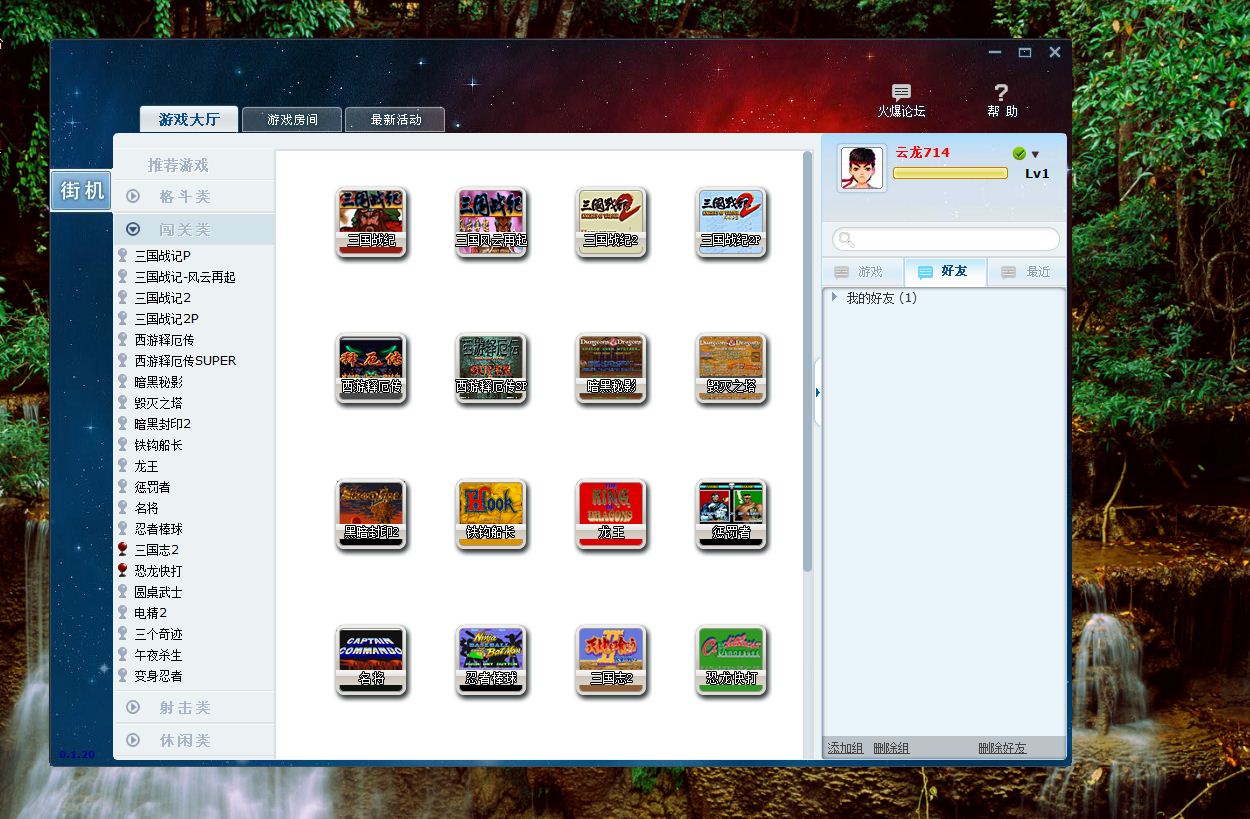
Task: Collapse the 闯关类 category
Action: click(x=194, y=229)
